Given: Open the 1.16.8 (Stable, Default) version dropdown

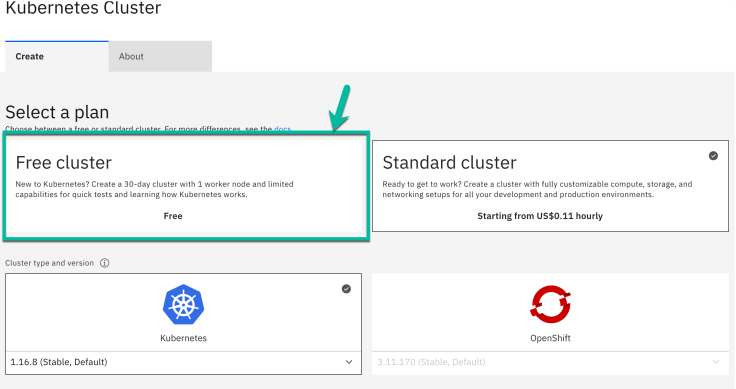Looking at the screenshot, I should 184,362.
